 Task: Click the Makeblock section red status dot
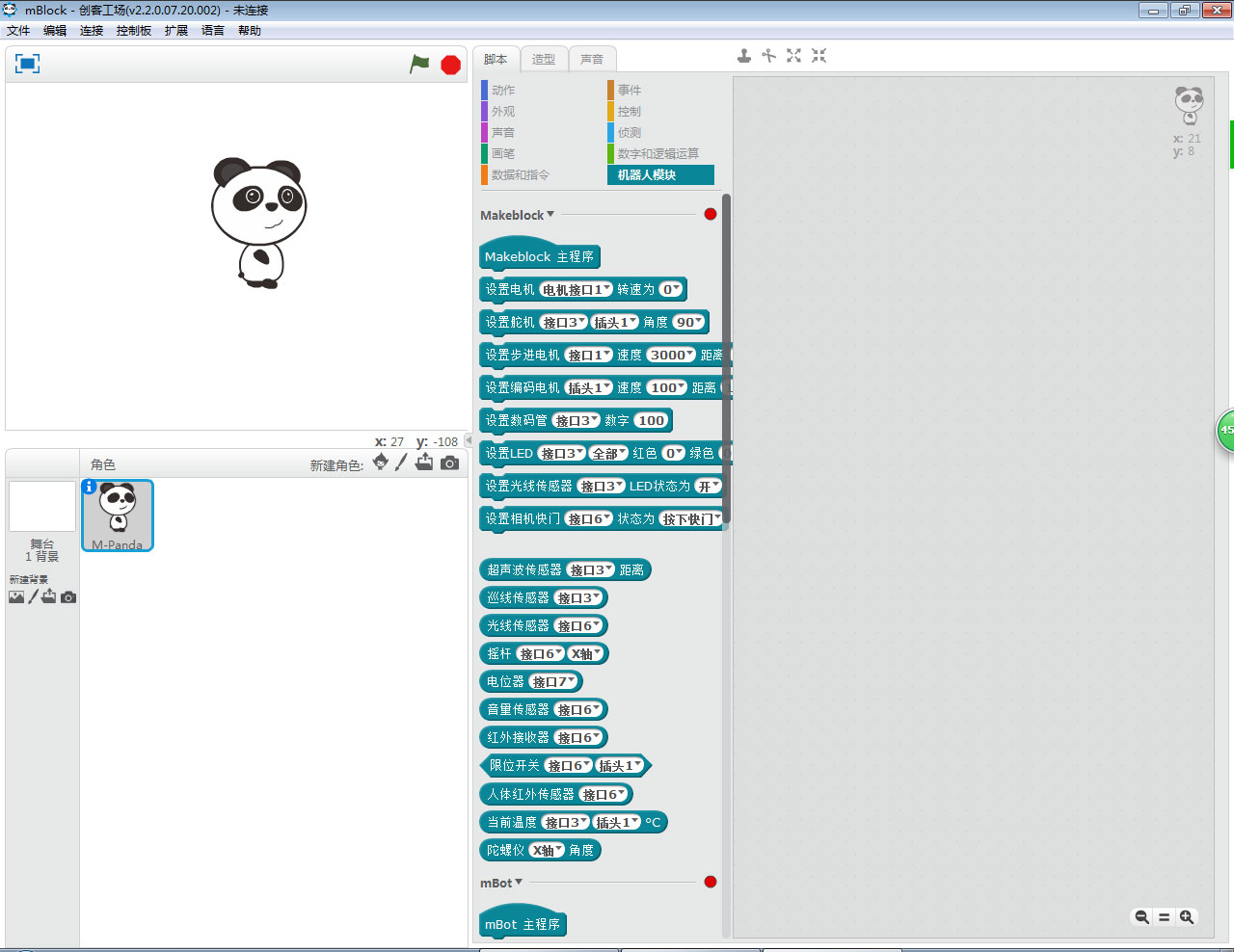[x=711, y=214]
